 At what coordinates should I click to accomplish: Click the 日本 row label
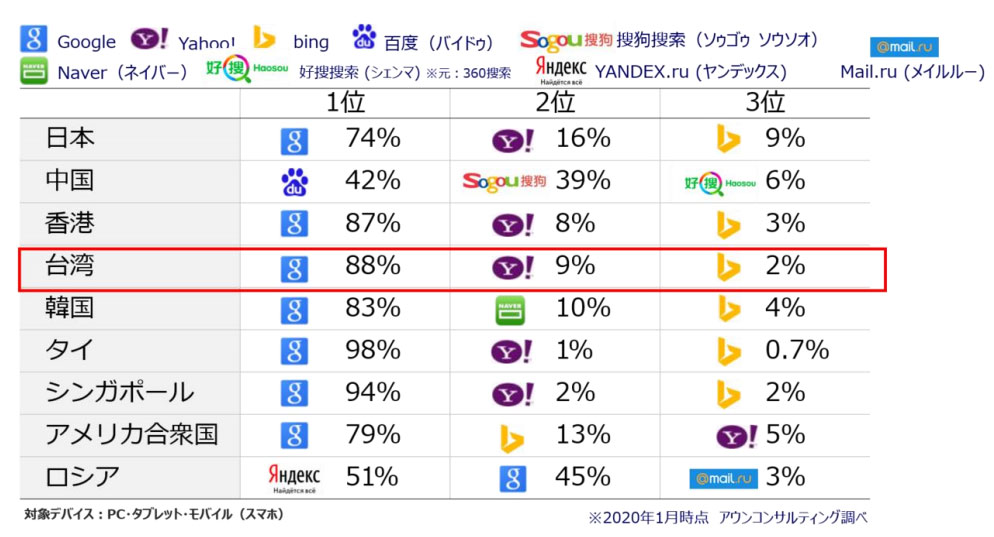tap(70, 138)
